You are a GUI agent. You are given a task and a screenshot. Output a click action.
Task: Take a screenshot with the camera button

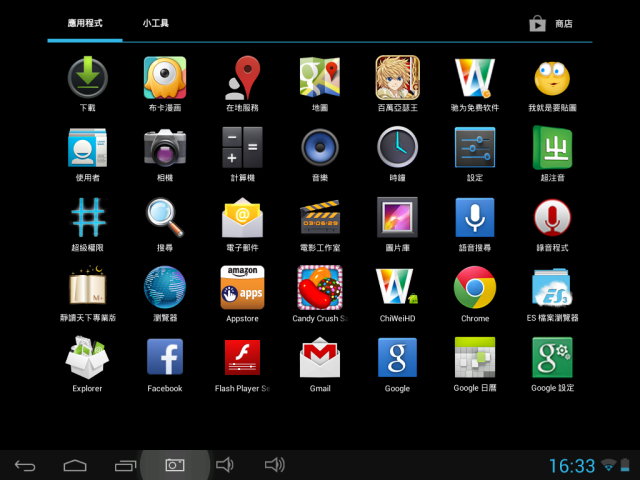pyautogui.click(x=175, y=465)
